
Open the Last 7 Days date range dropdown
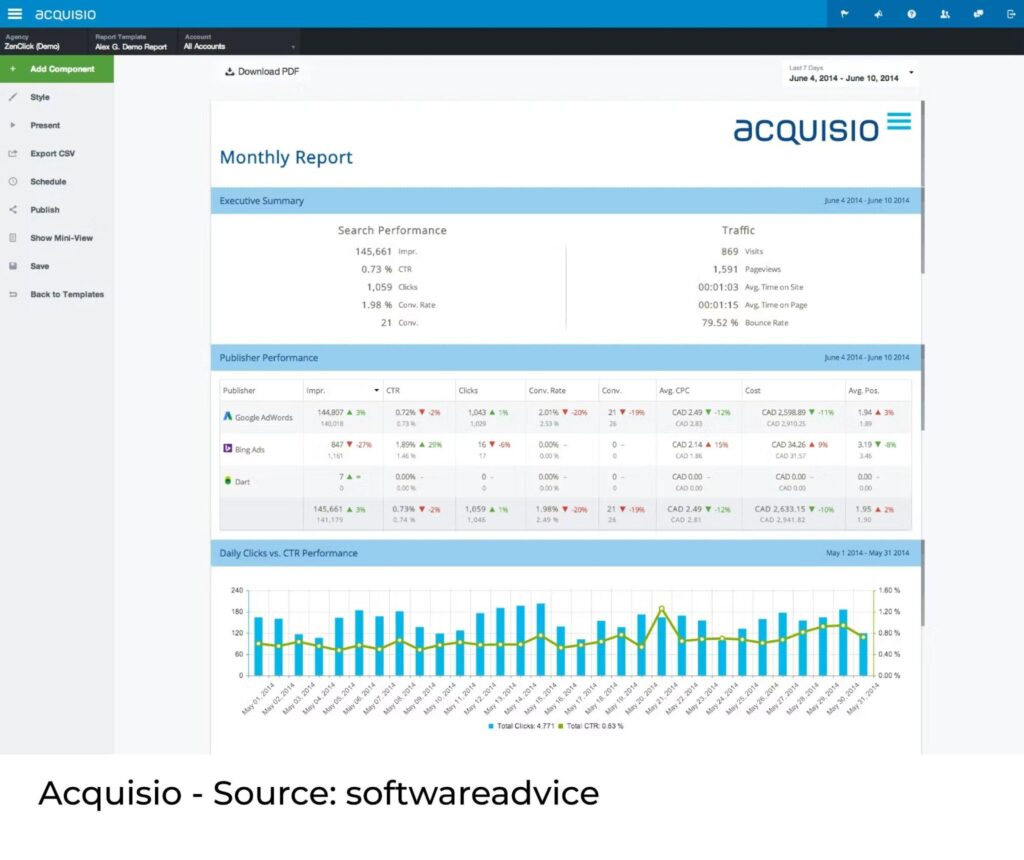pyautogui.click(x=850, y=73)
